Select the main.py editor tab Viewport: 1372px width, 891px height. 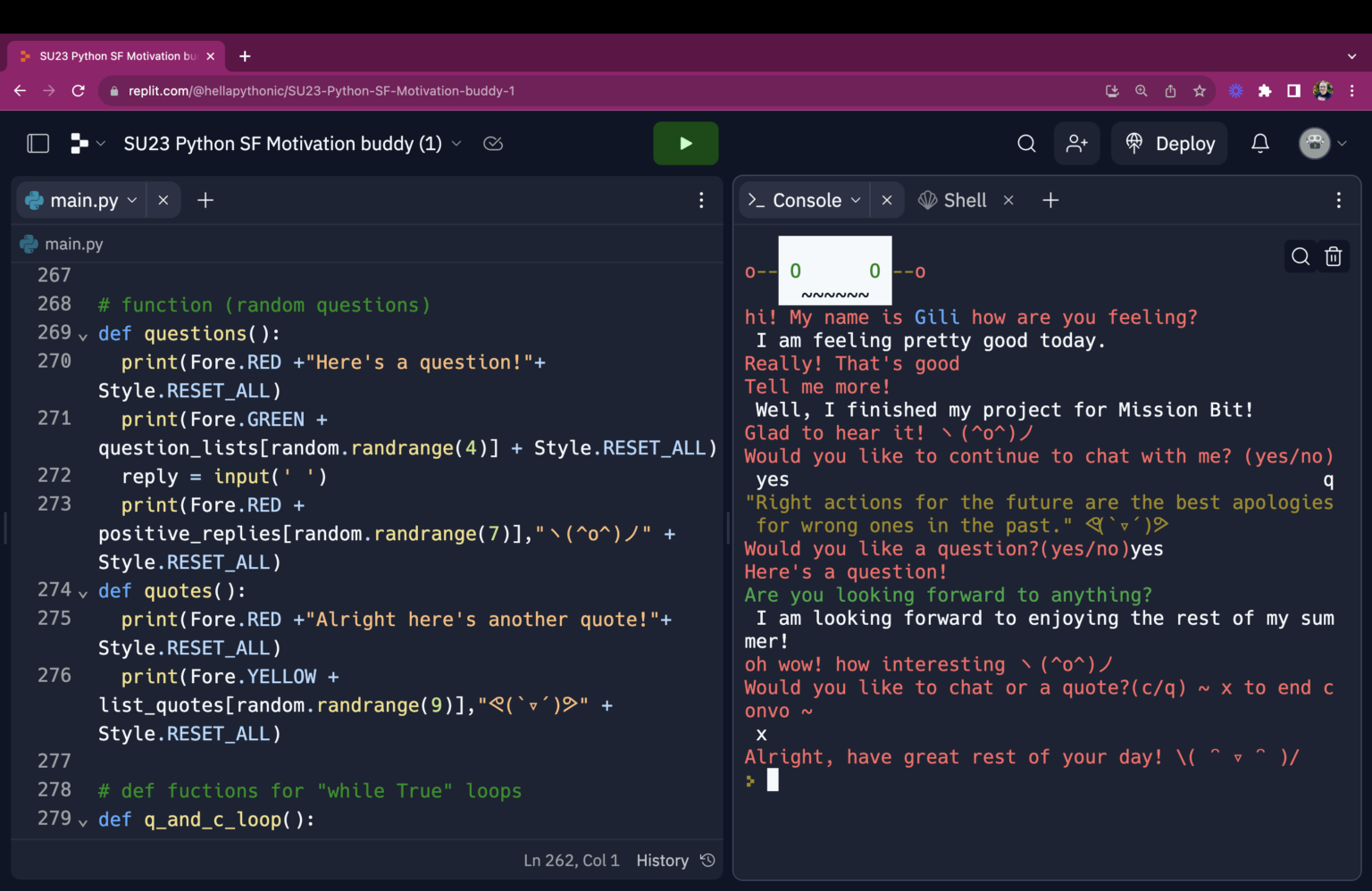point(84,201)
